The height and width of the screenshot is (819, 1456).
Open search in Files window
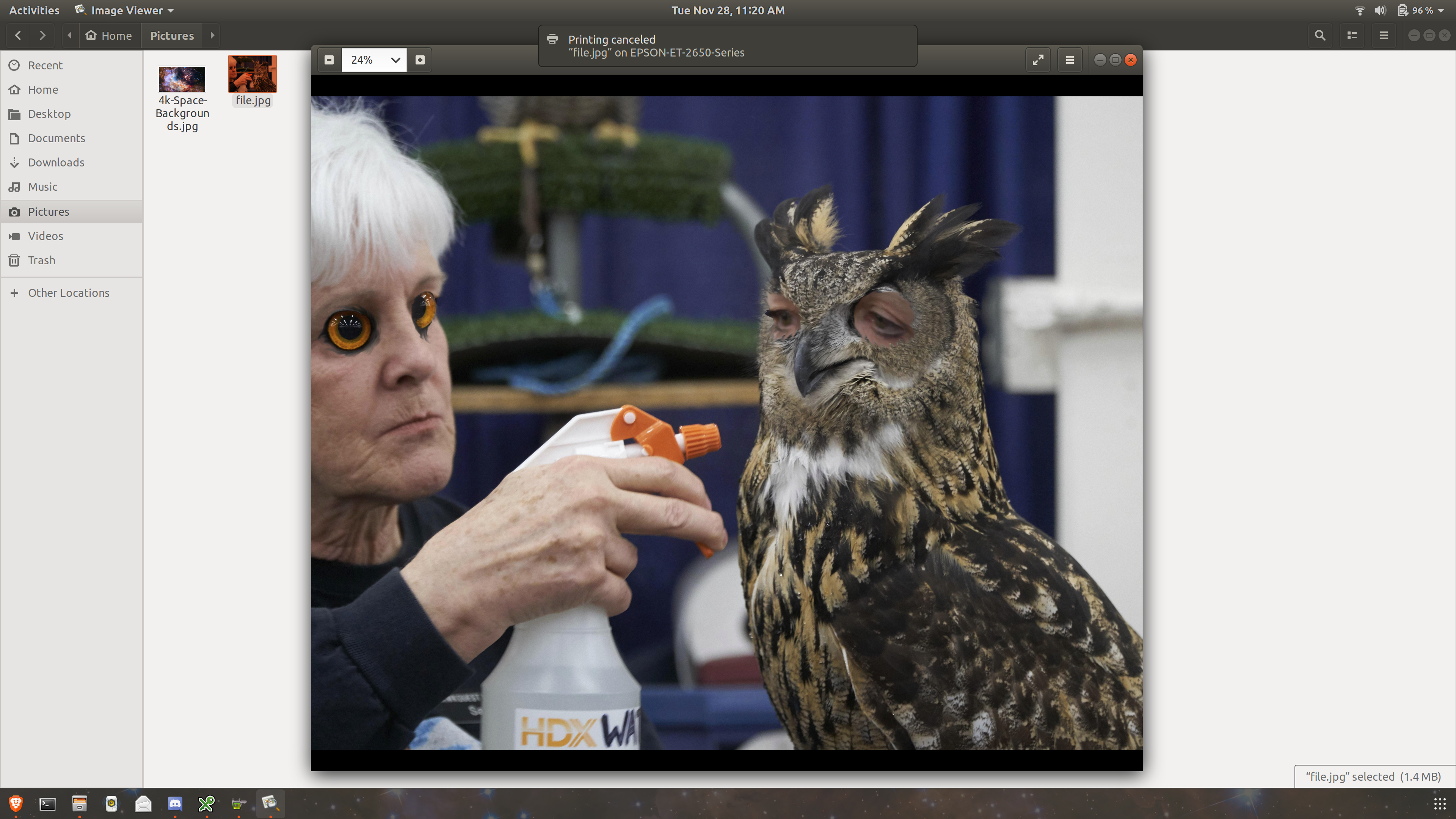pyautogui.click(x=1320, y=36)
